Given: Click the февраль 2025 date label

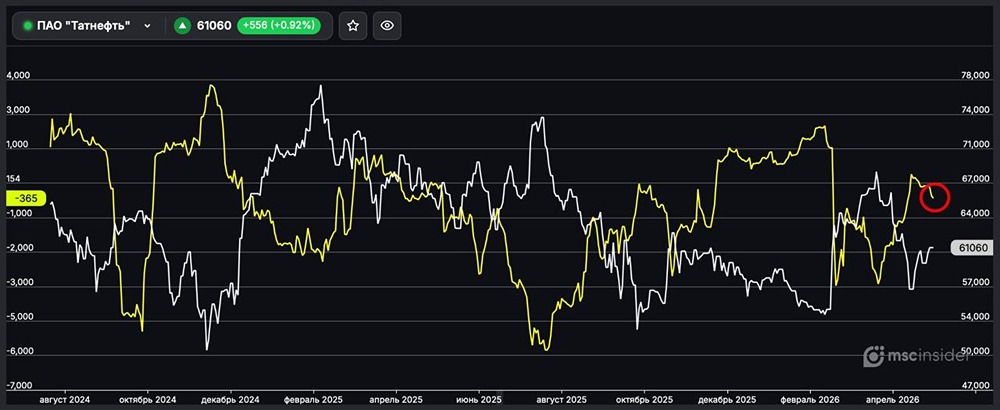Looking at the screenshot, I should pyautogui.click(x=314, y=398).
